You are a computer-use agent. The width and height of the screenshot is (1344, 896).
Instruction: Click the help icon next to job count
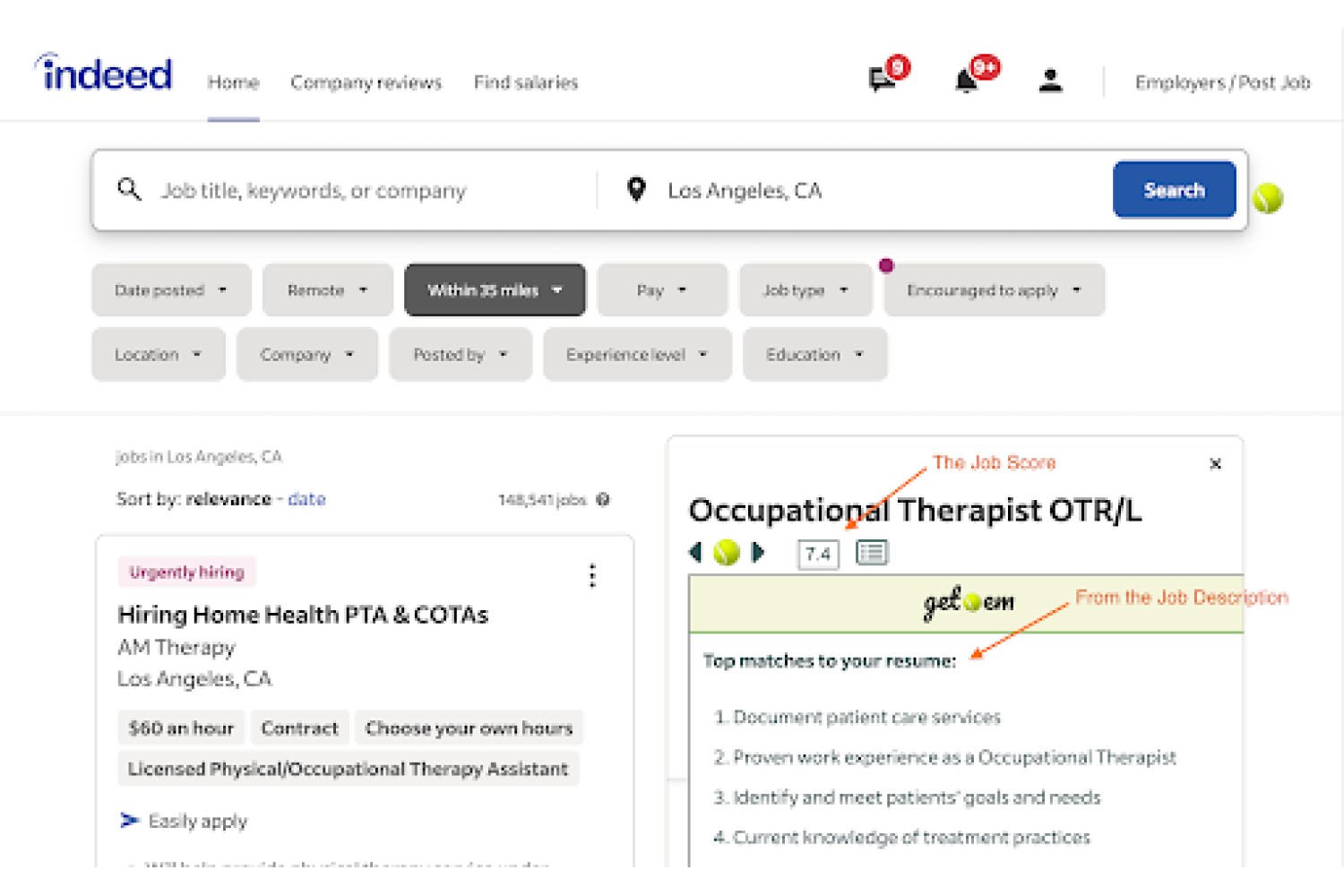(603, 499)
